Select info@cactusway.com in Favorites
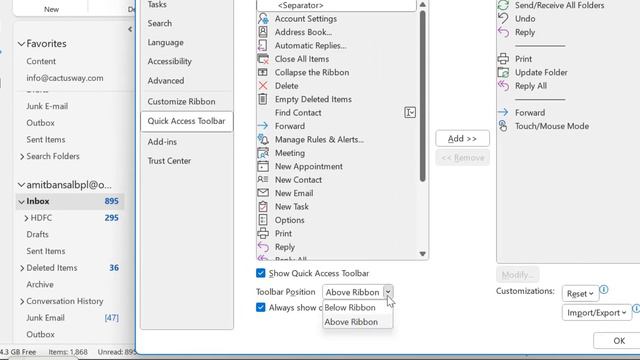The image size is (640, 360). [x=65, y=78]
